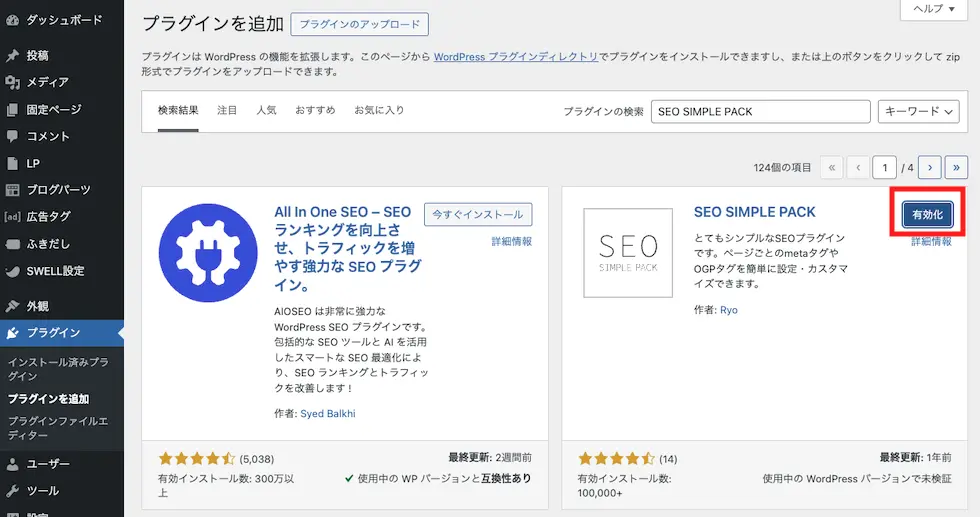The image size is (980, 517).
Task: Open インストール済みプラグイン submenu
Action: pos(58,369)
